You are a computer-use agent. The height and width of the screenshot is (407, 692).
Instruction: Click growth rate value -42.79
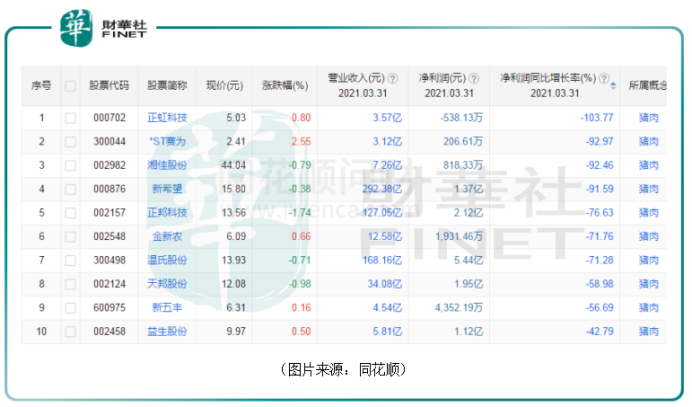pos(599,332)
